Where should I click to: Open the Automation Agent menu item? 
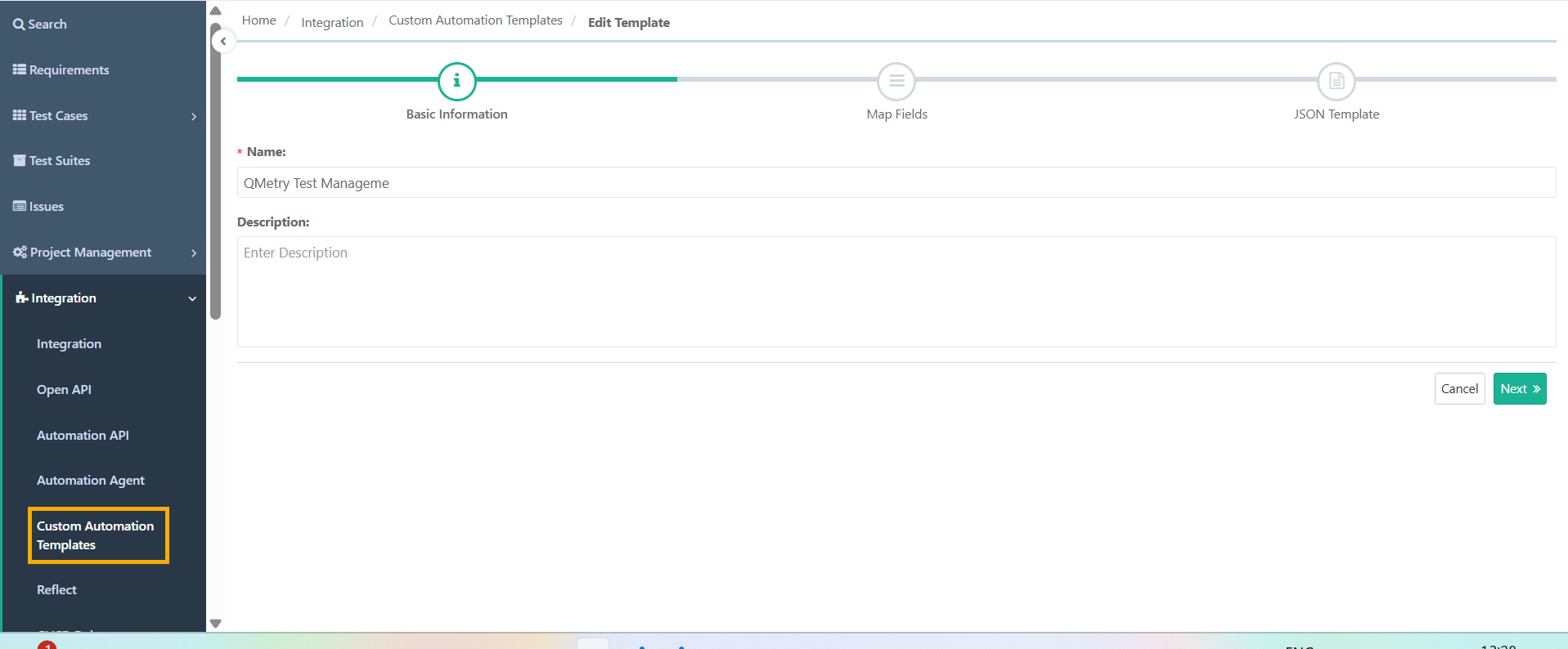(91, 481)
